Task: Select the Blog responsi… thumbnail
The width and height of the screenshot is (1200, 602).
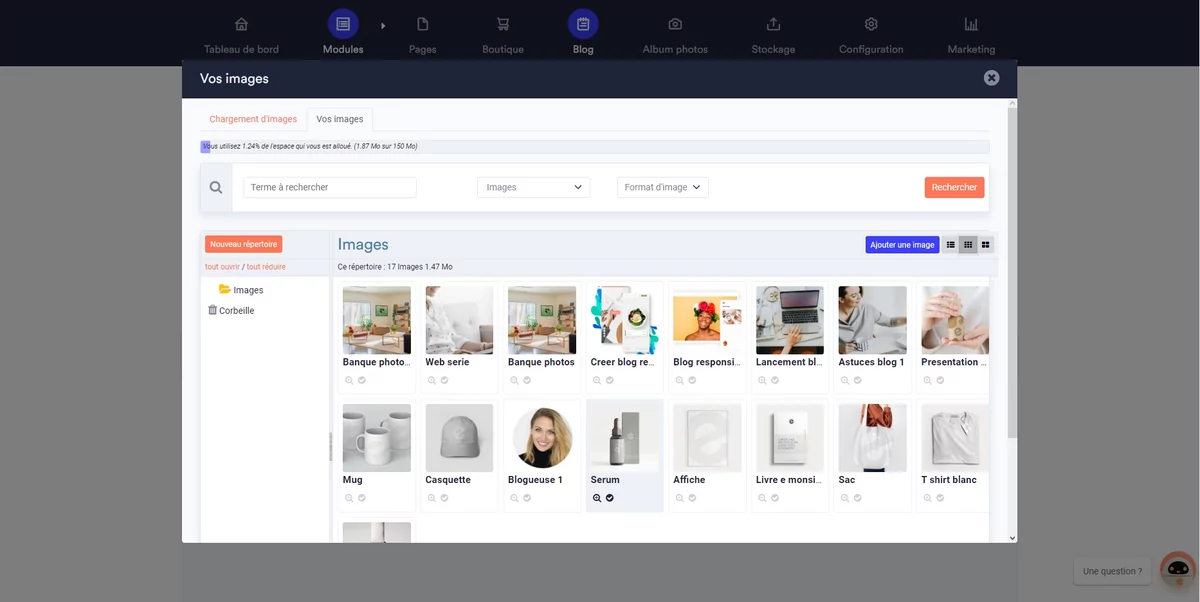Action: coord(707,320)
